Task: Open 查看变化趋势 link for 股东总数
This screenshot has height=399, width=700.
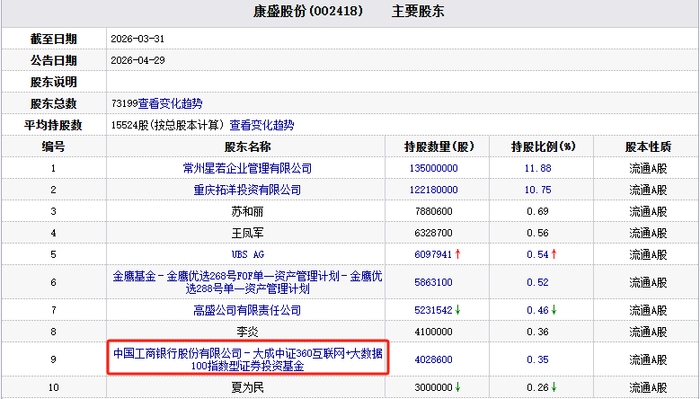Action: pyautogui.click(x=170, y=104)
